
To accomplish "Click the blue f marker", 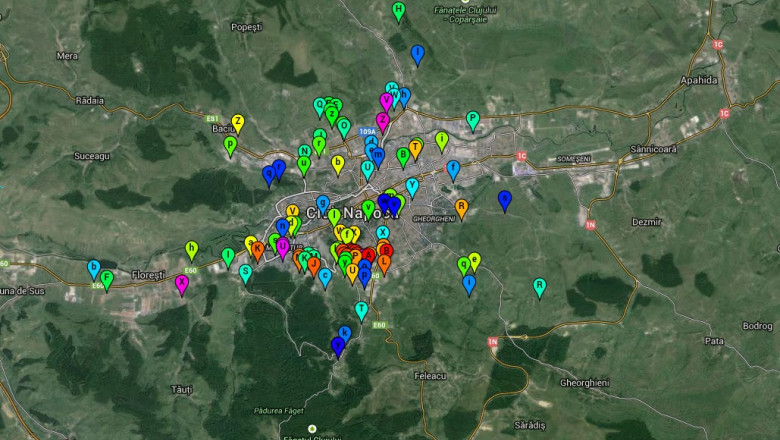I will (453, 170).
